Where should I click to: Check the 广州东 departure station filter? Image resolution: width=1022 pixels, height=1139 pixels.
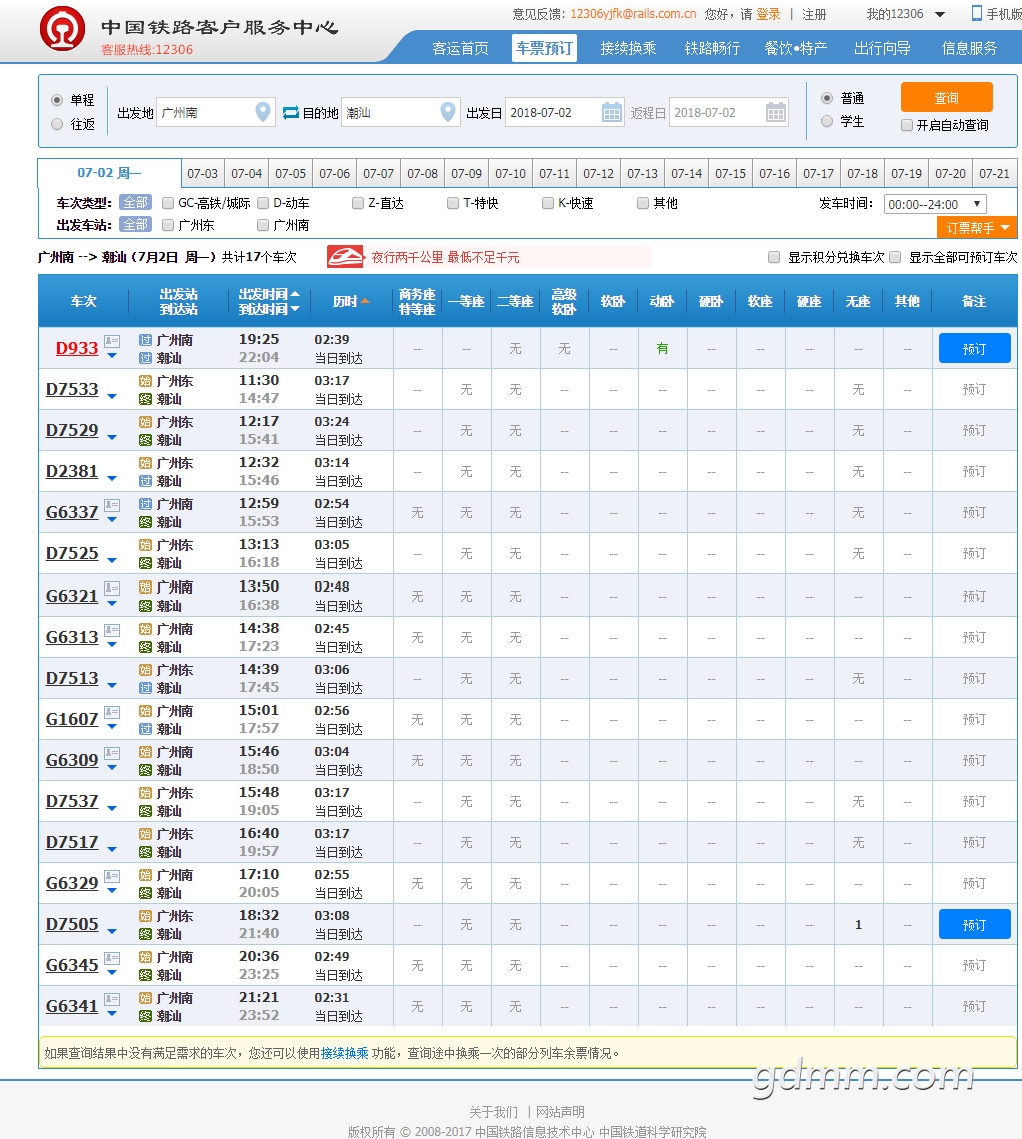168,225
